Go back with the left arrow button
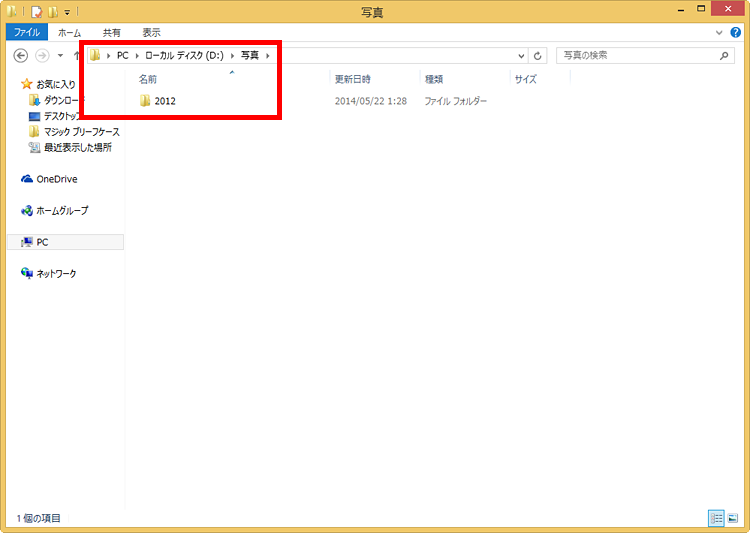 pos(21,56)
